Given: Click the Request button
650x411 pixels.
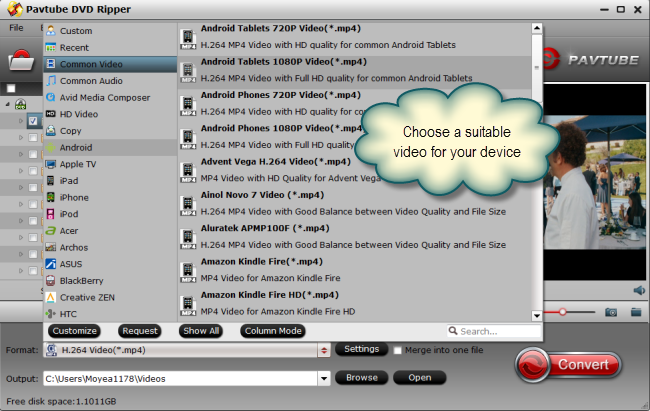Looking at the screenshot, I should [140, 331].
